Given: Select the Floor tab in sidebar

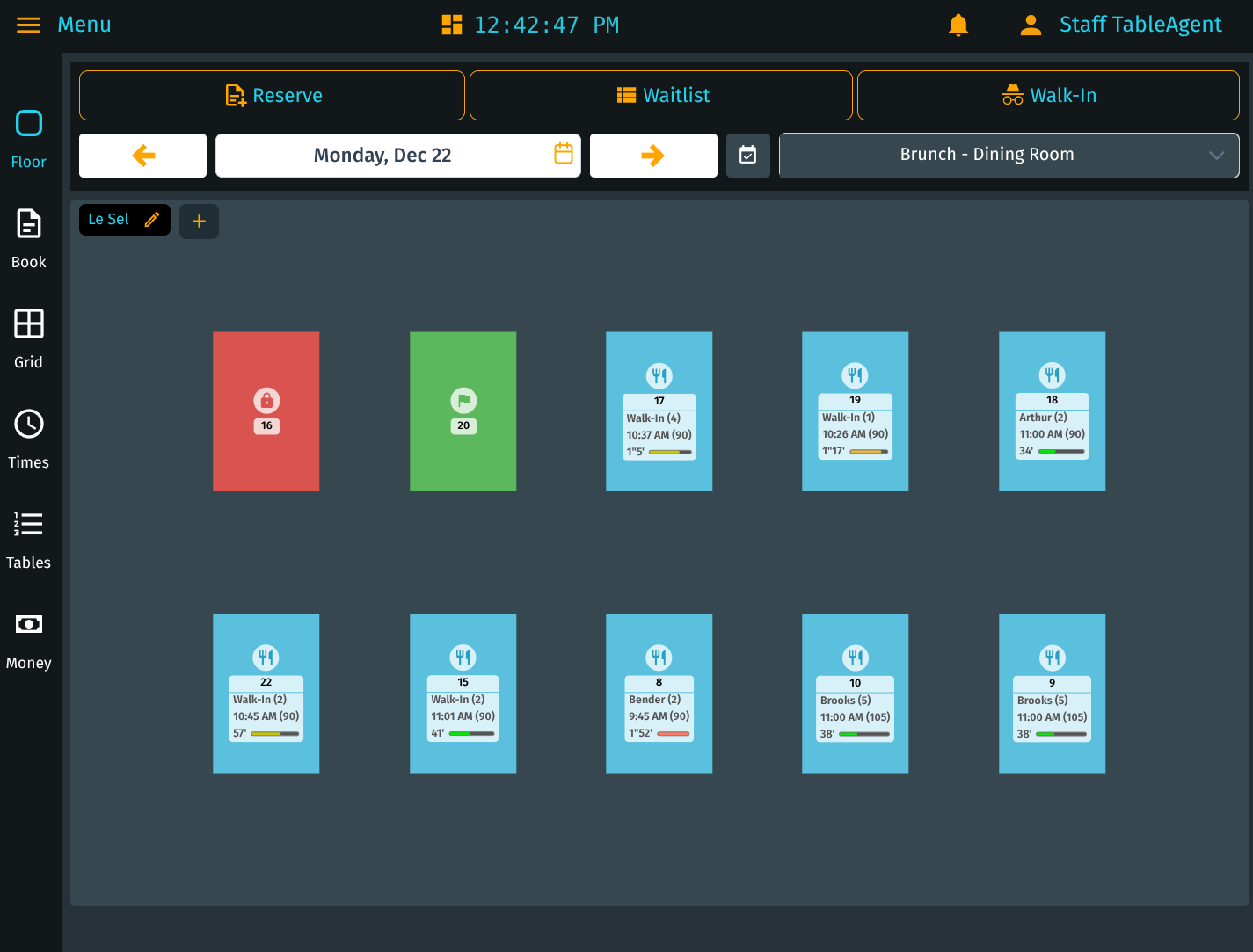Looking at the screenshot, I should (28, 138).
